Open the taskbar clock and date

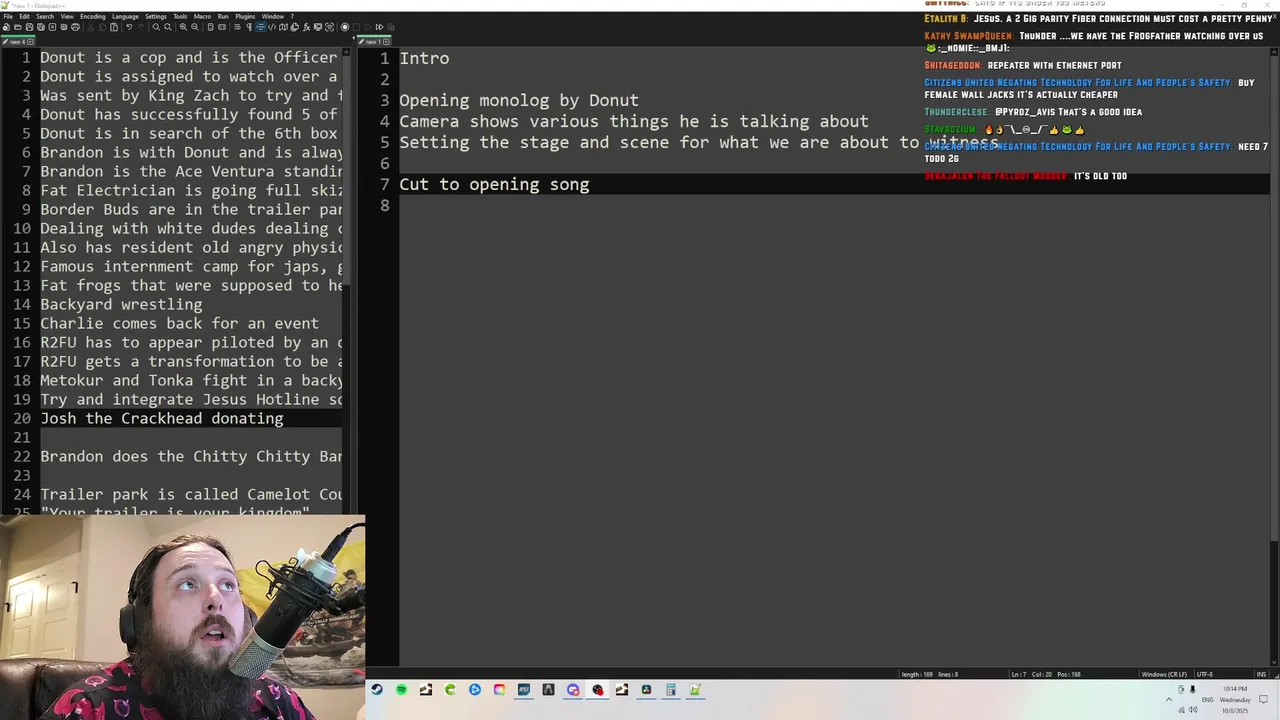1235,699
